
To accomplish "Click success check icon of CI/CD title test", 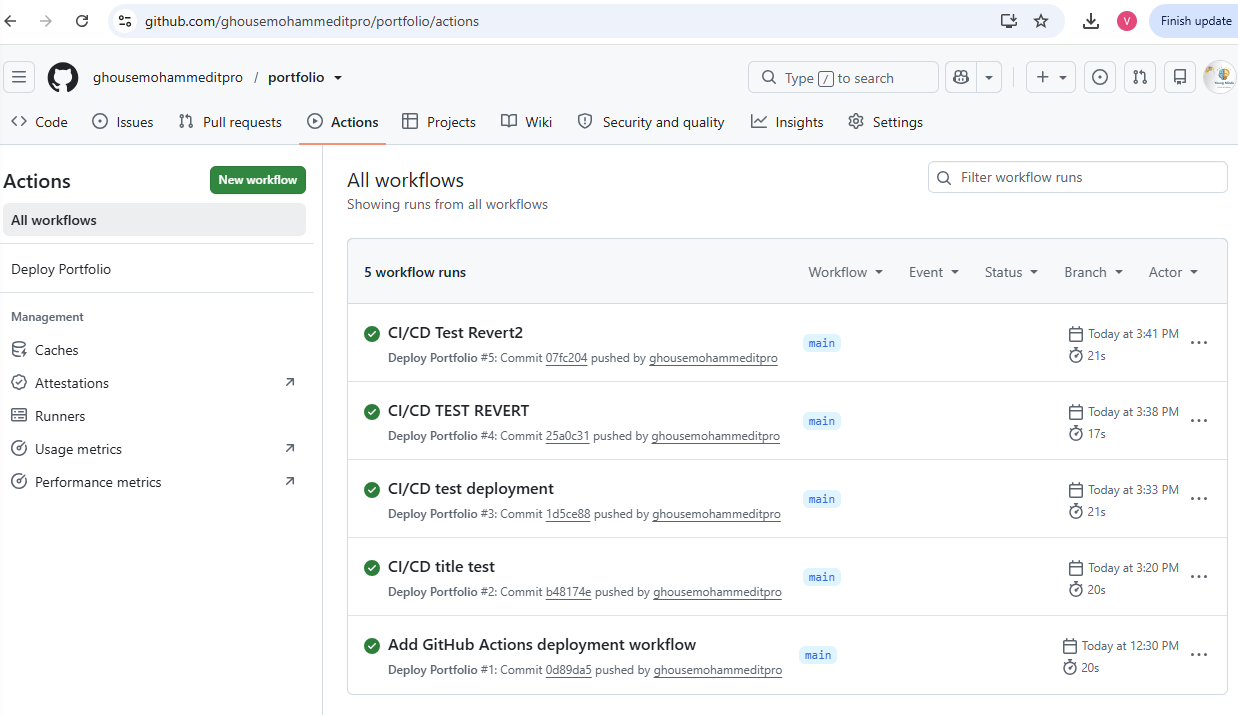I will [372, 567].
